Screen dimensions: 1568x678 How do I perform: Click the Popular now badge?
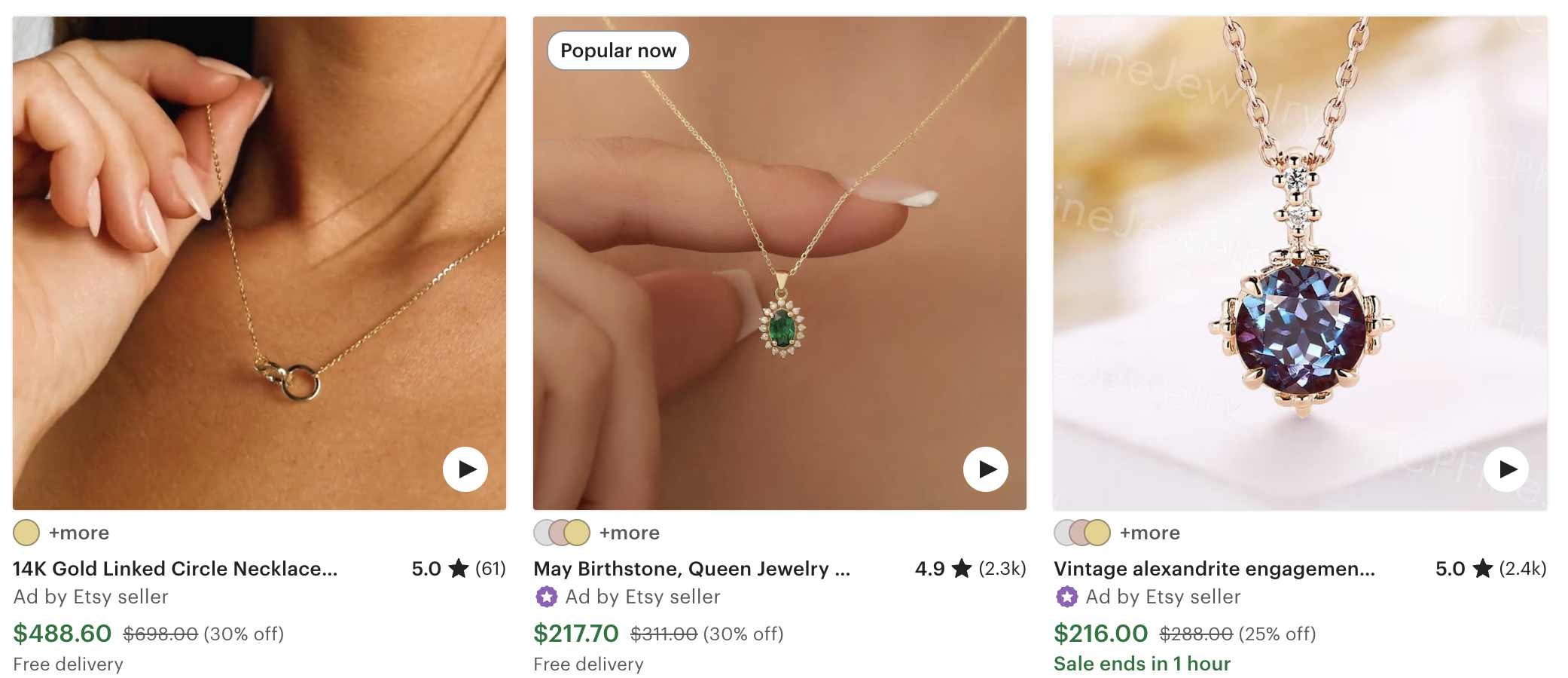618,50
